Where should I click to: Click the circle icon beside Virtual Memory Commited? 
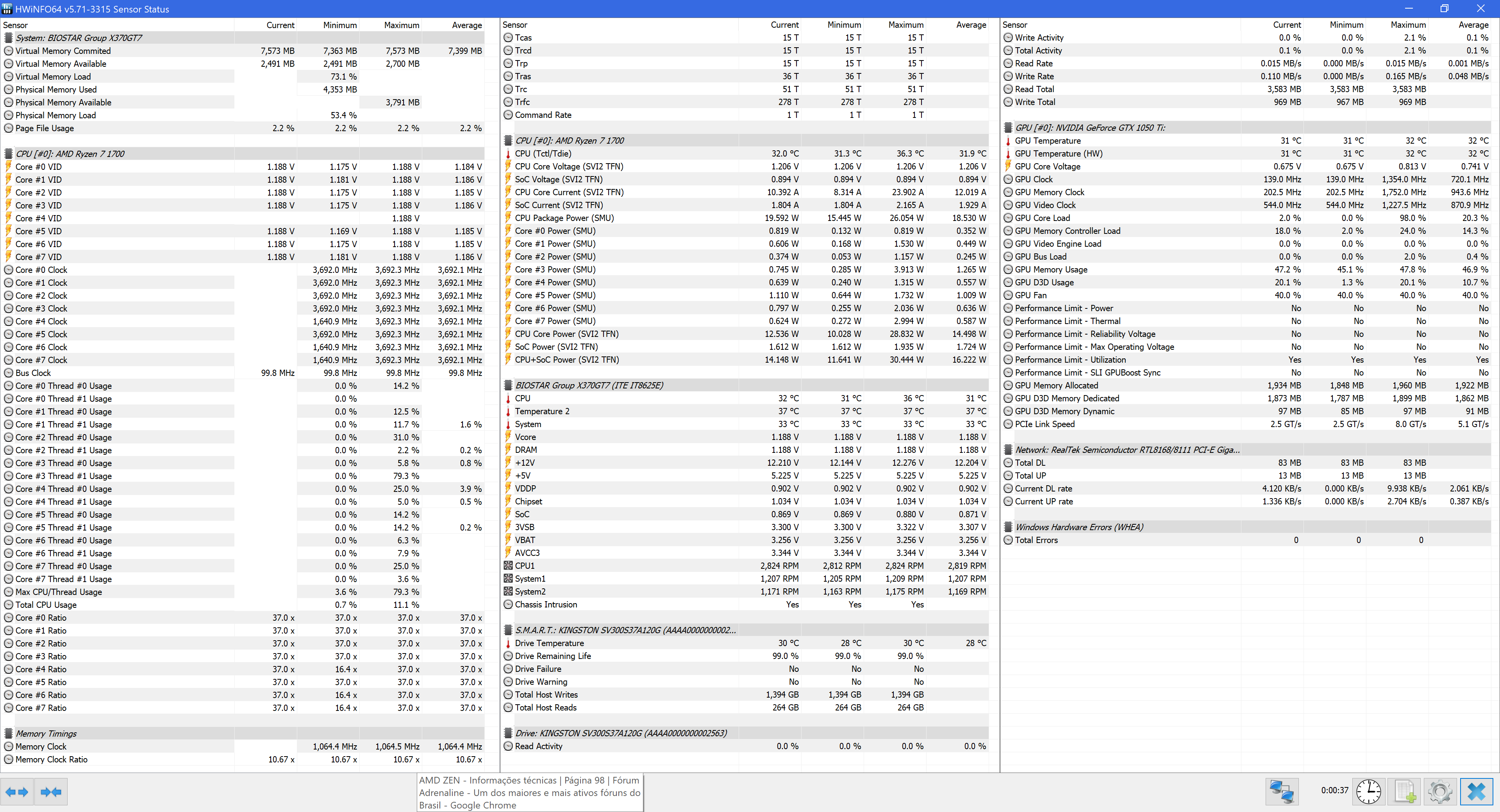click(x=9, y=51)
